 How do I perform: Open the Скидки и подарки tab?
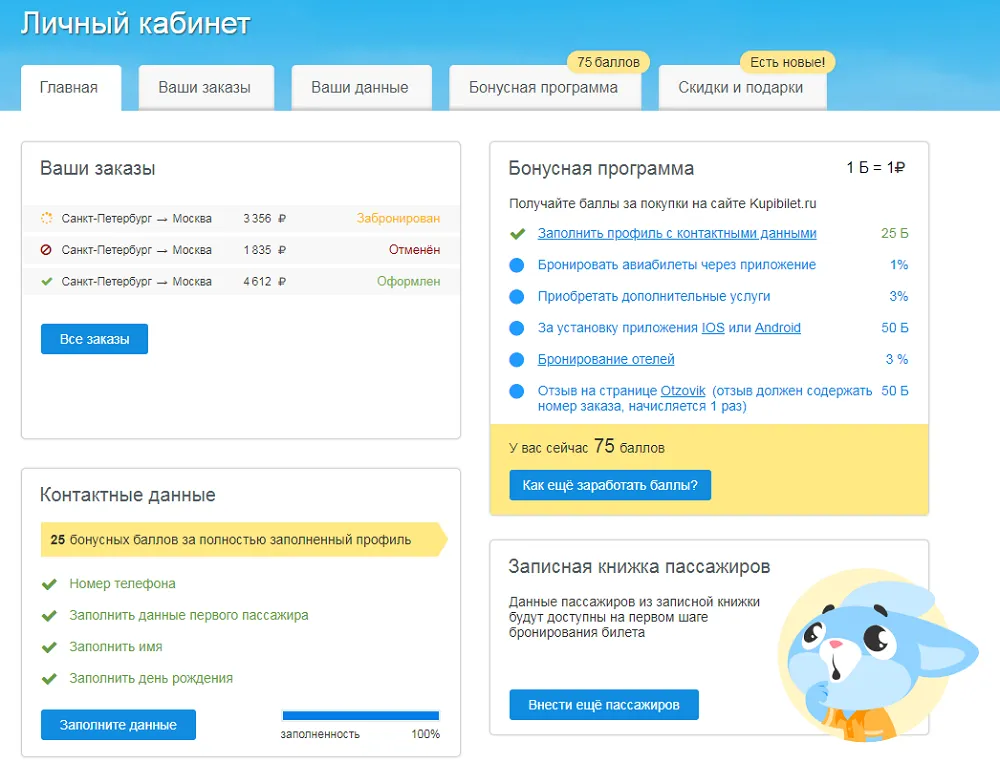[742, 88]
